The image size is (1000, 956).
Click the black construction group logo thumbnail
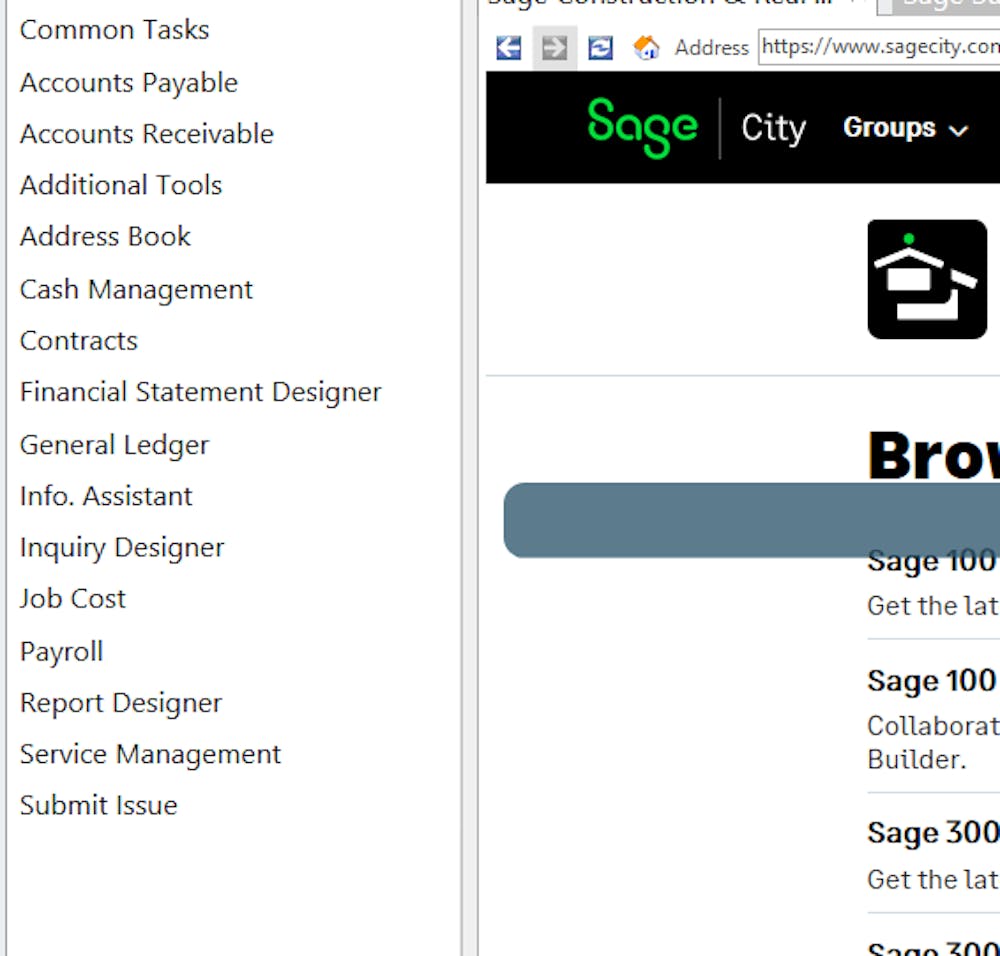click(x=927, y=279)
